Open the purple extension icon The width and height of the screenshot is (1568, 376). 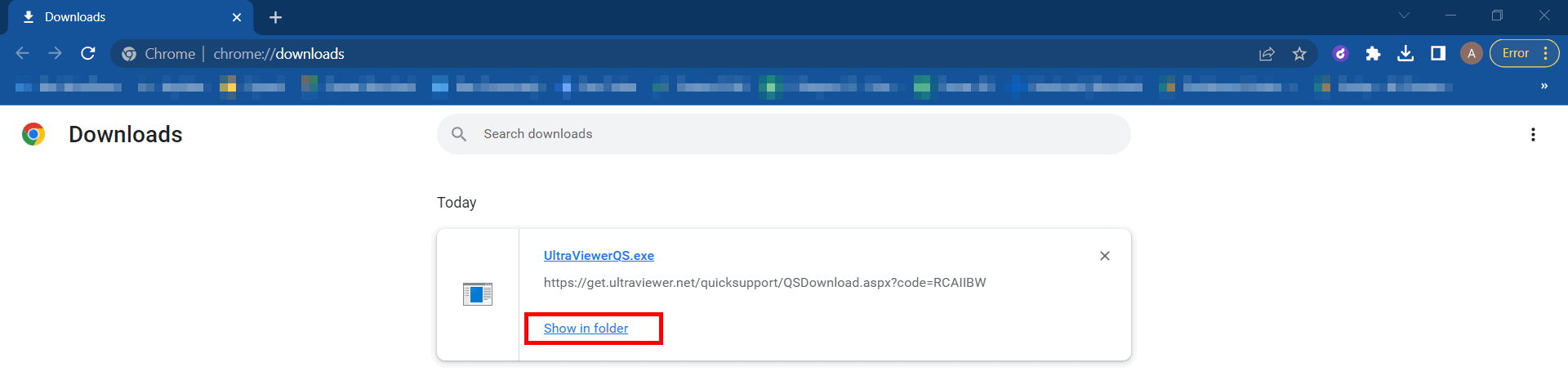(1340, 54)
